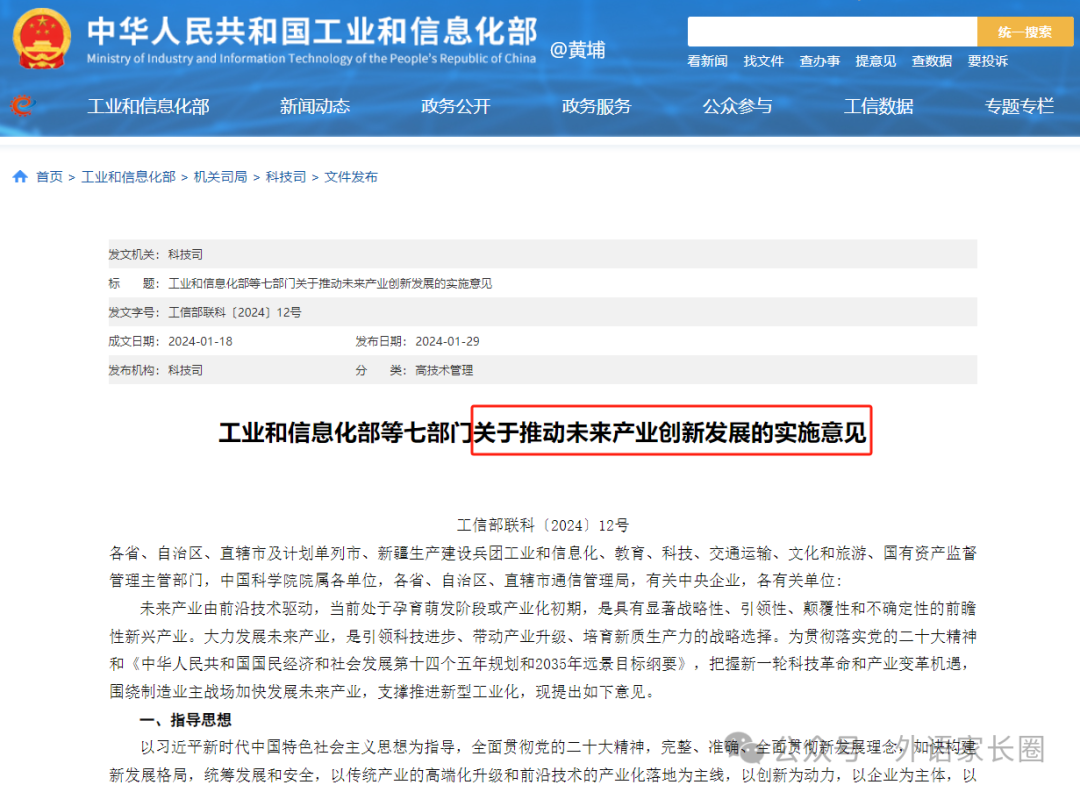Click the 统一搜索 search button
Image resolution: width=1080 pixels, height=792 pixels.
(x=1025, y=32)
